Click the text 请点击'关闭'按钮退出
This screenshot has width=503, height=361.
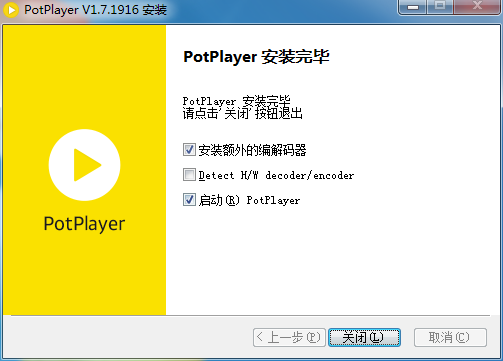[242, 114]
